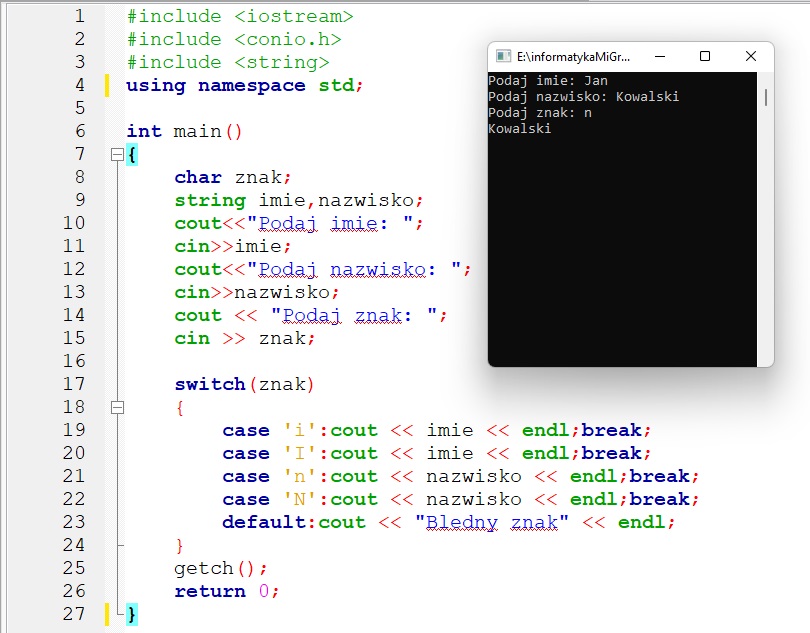
Task: Click console line "Podaj imie: Jan"
Action: 548,81
